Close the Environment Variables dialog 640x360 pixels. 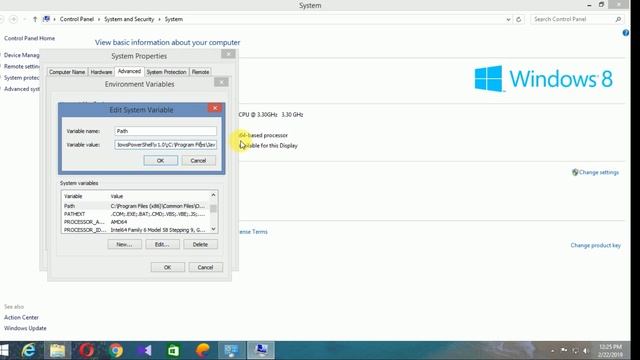click(221, 82)
